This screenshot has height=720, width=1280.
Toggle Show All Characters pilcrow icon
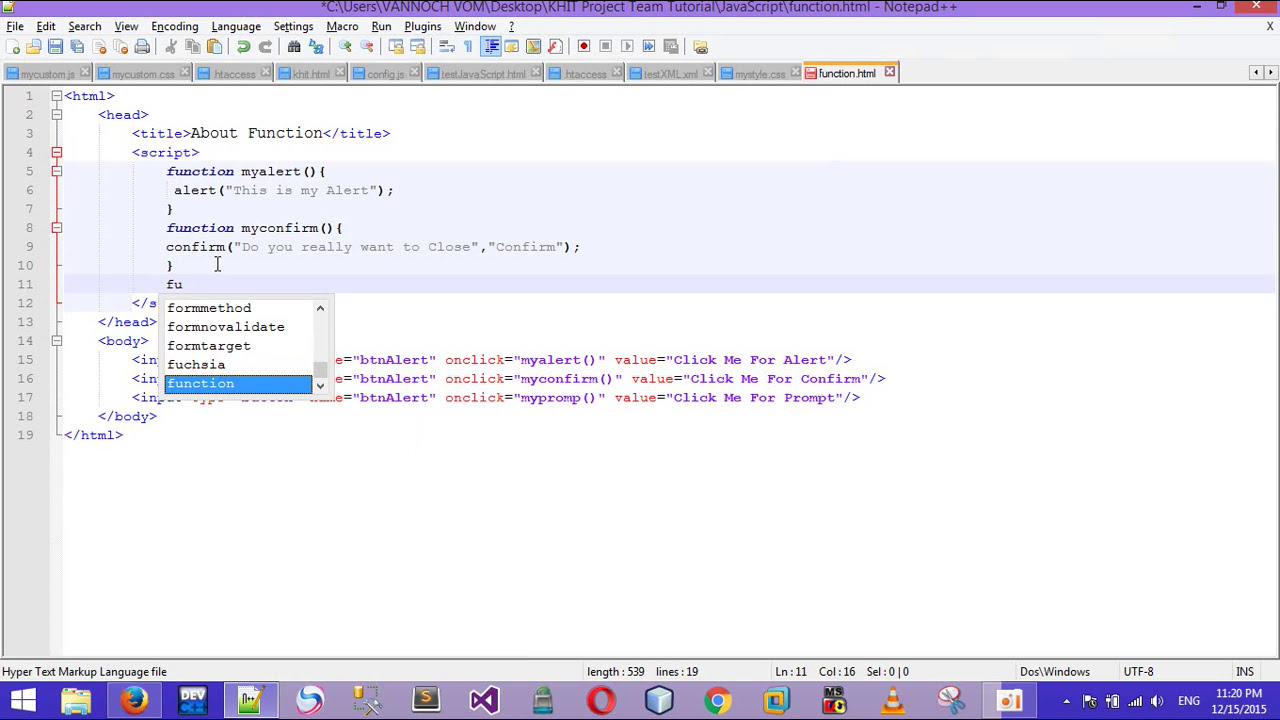[x=468, y=46]
